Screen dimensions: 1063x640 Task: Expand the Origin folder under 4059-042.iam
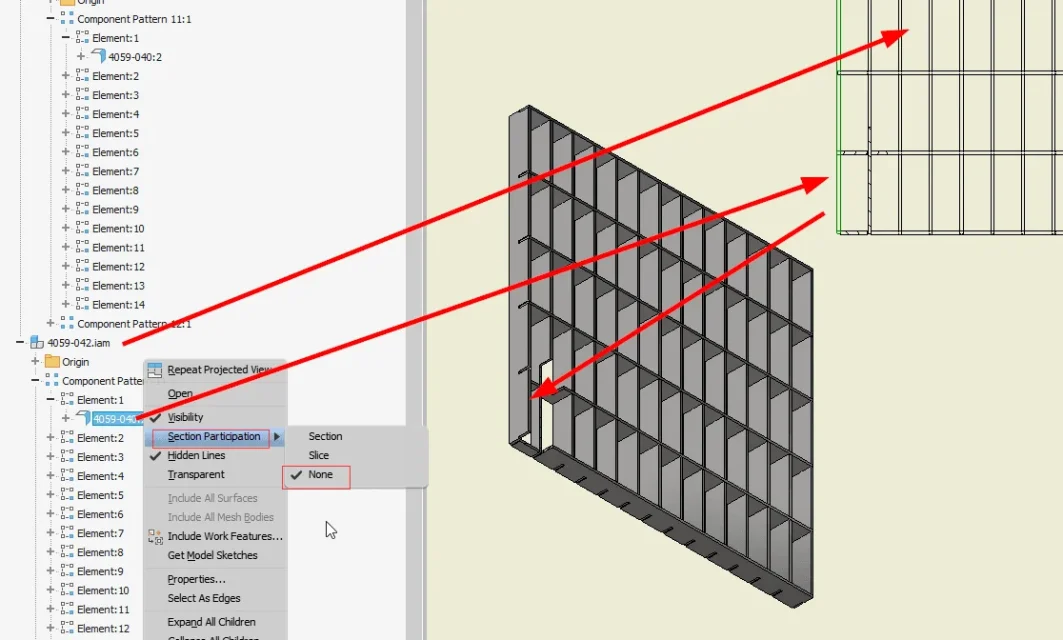pos(35,361)
